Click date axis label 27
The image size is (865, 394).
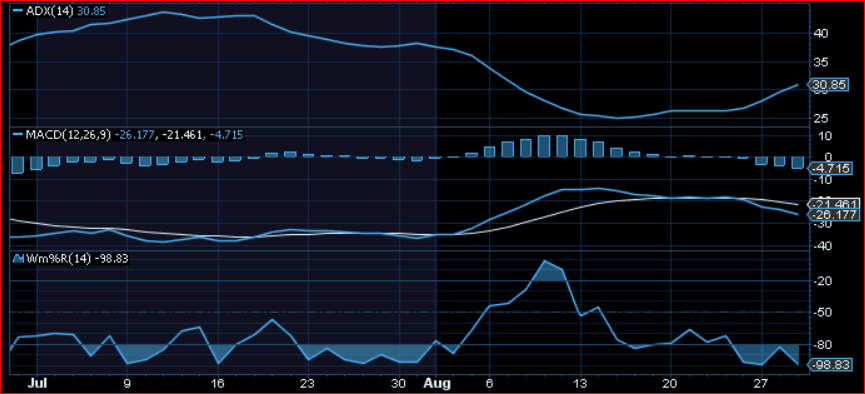pos(761,384)
